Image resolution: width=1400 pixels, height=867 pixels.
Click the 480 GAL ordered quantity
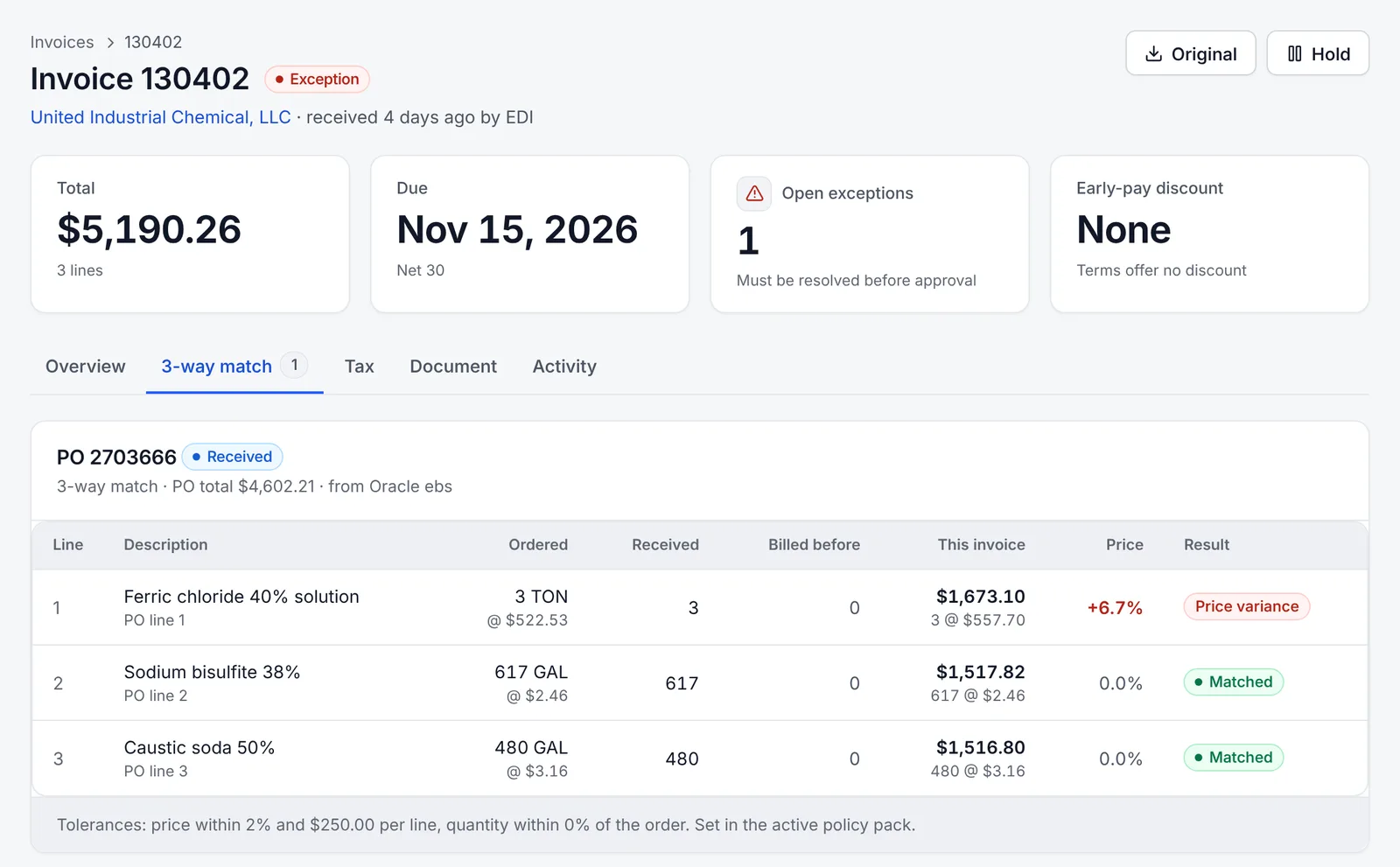pyautogui.click(x=531, y=748)
